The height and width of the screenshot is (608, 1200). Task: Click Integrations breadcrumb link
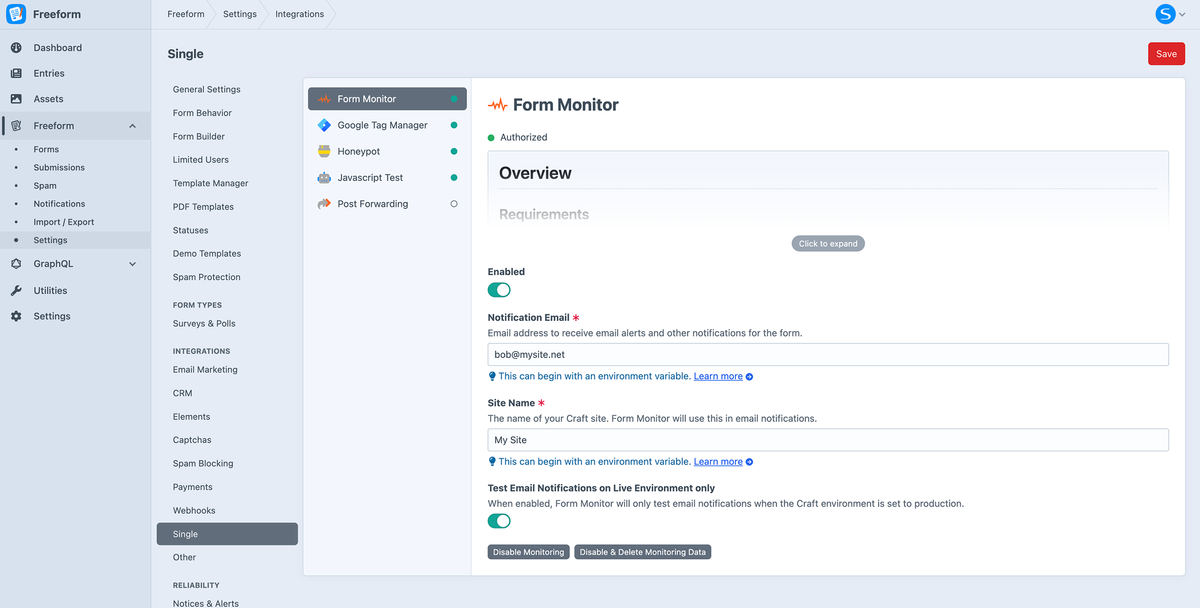(300, 14)
